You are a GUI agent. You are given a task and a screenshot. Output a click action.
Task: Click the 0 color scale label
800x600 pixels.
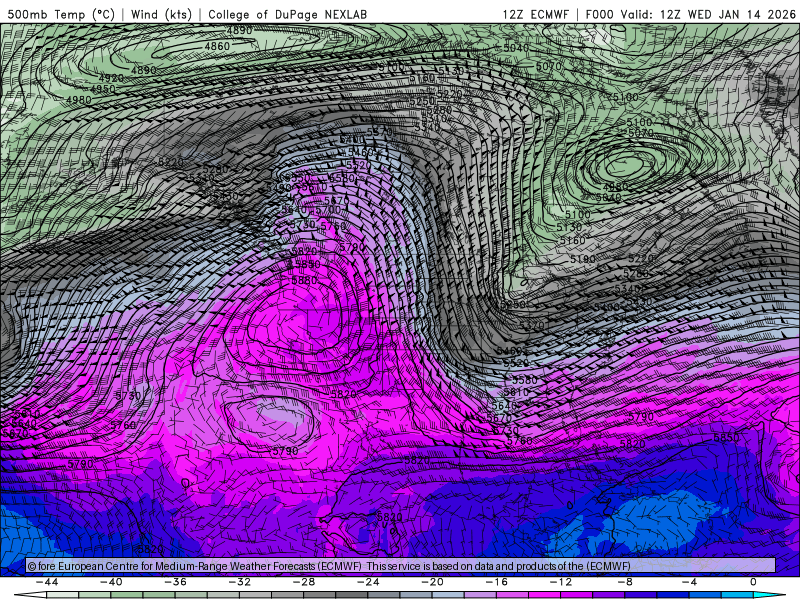(753, 582)
